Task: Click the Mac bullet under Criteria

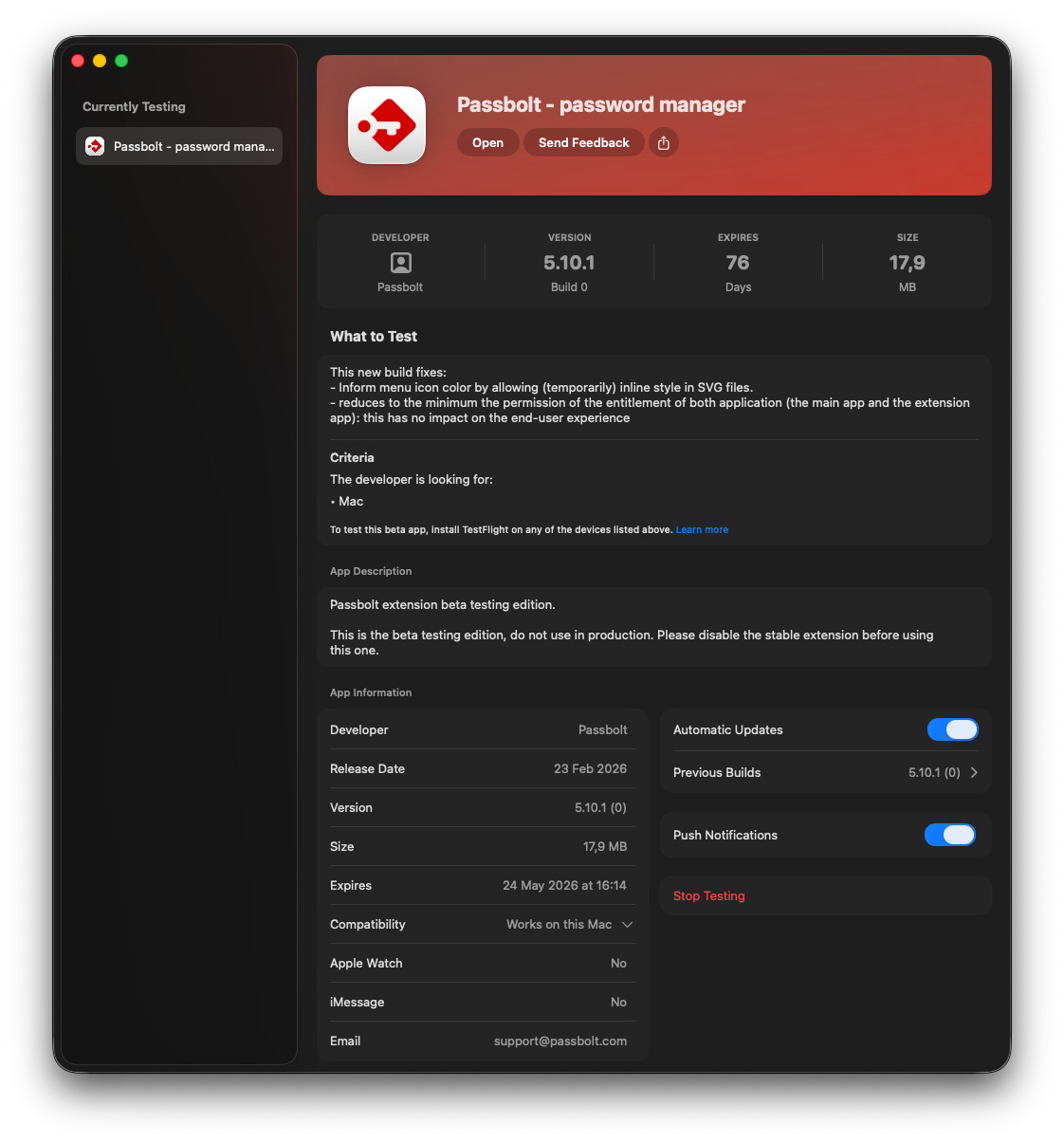Action: pos(347,501)
